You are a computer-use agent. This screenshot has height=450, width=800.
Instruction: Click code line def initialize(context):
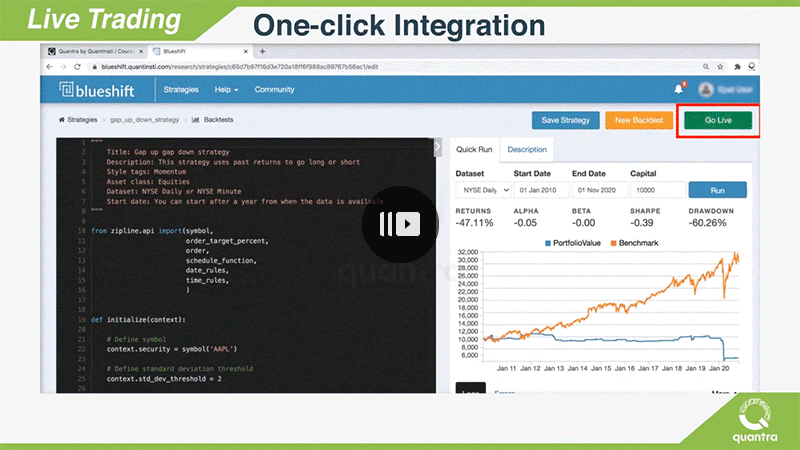coord(138,320)
